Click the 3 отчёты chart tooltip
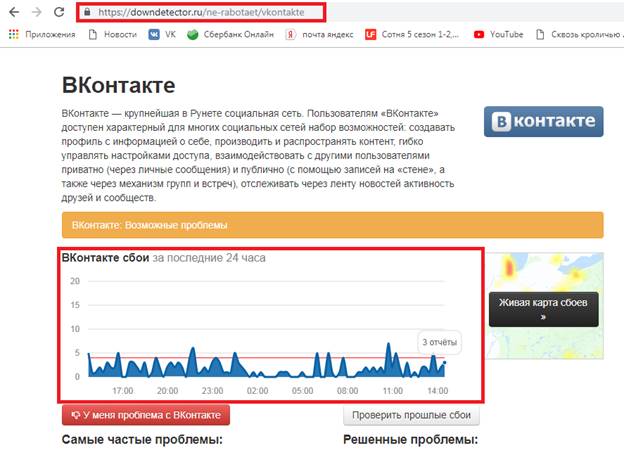Image resolution: width=624 pixels, height=455 pixels. 439,342
